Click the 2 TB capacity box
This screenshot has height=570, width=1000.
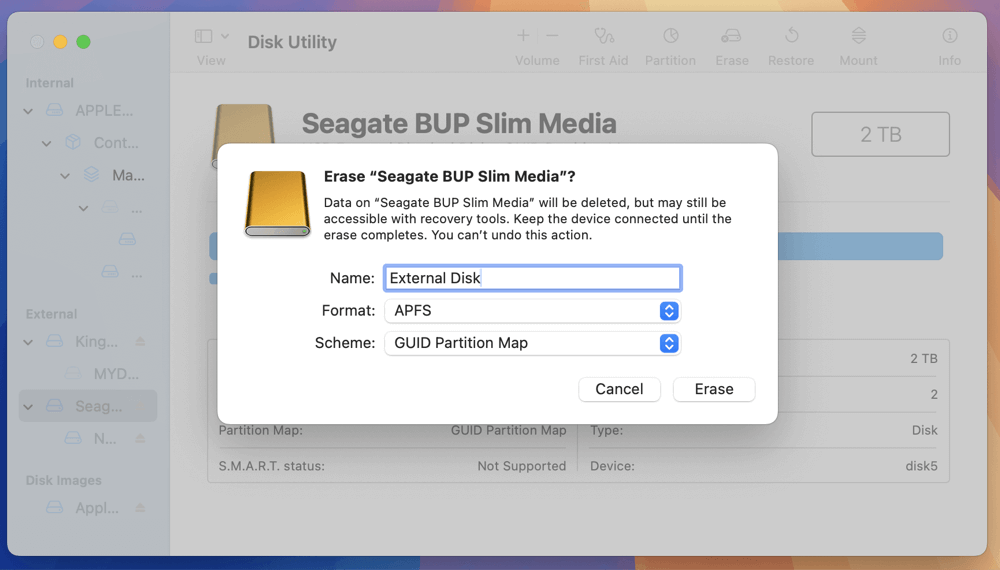(x=880, y=135)
